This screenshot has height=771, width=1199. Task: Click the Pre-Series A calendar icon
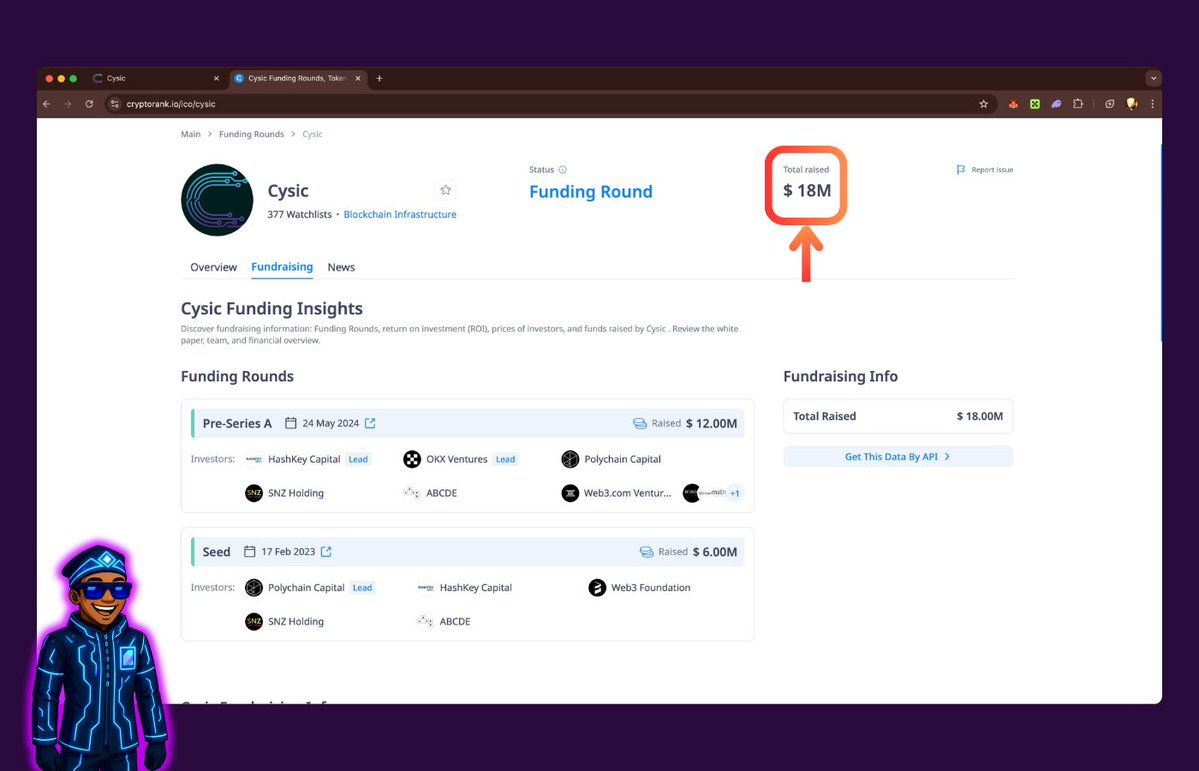291,423
